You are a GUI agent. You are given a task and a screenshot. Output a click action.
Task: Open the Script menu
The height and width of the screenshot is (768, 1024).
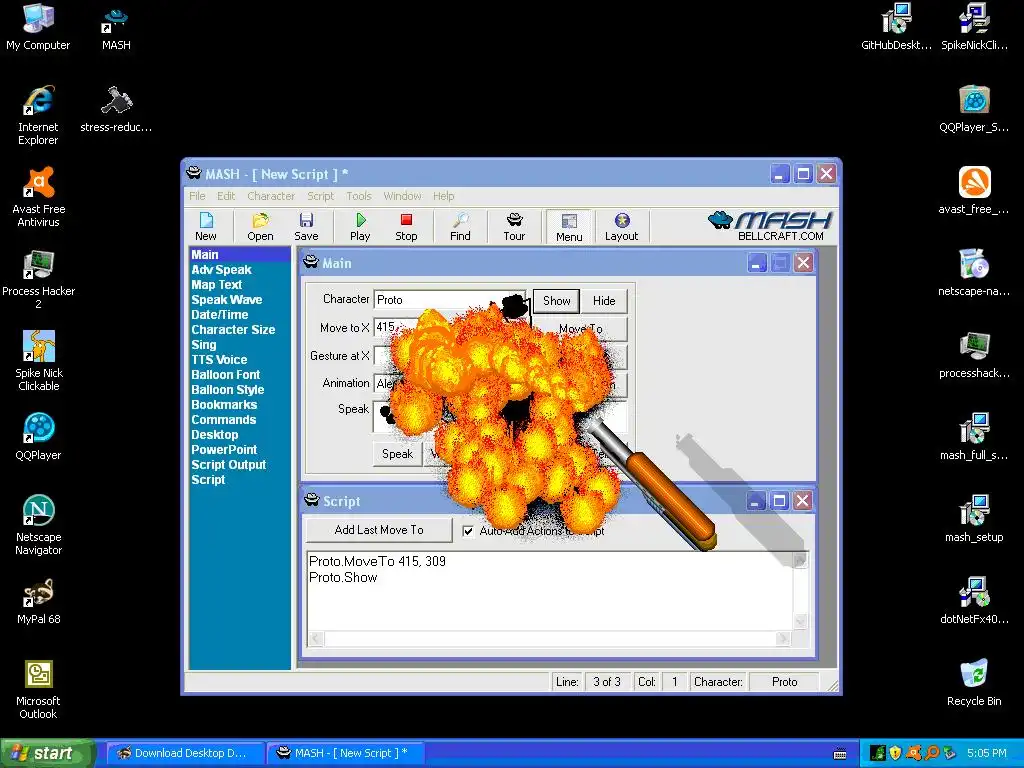(x=321, y=196)
